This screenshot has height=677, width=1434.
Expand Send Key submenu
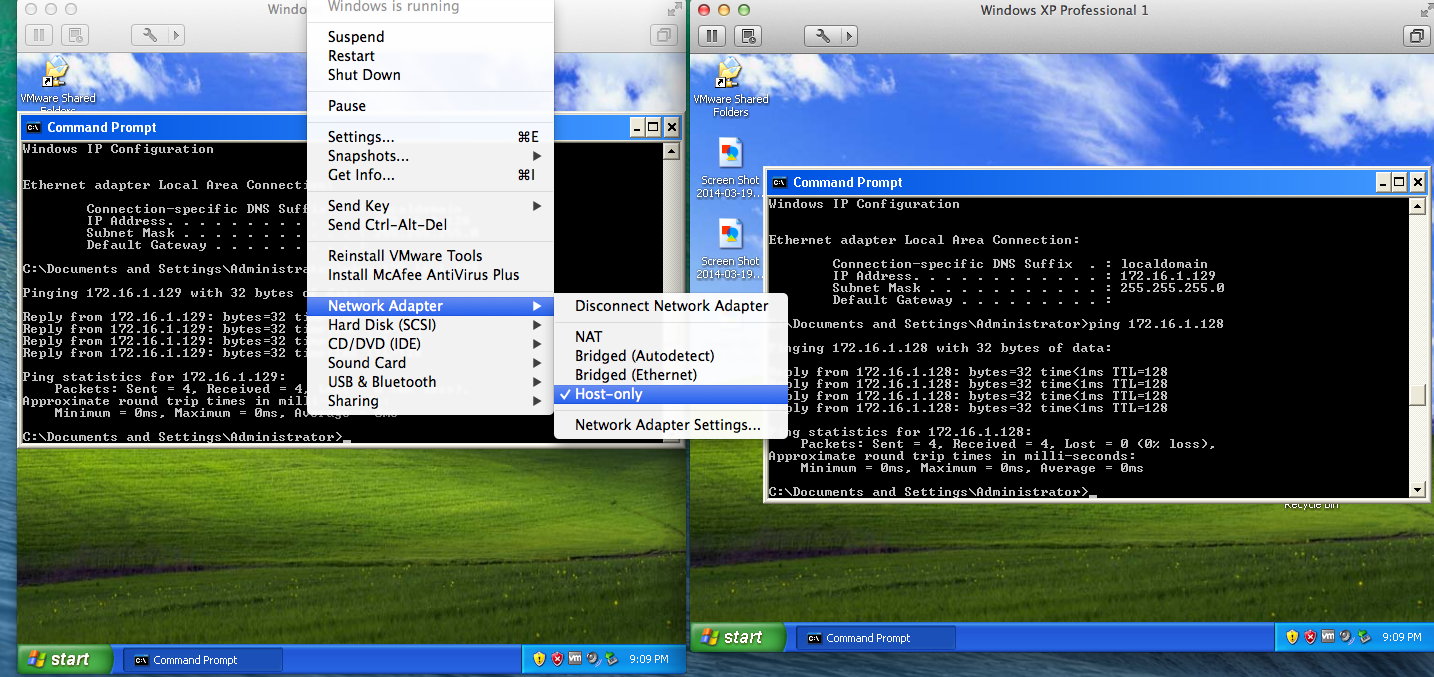(430, 206)
